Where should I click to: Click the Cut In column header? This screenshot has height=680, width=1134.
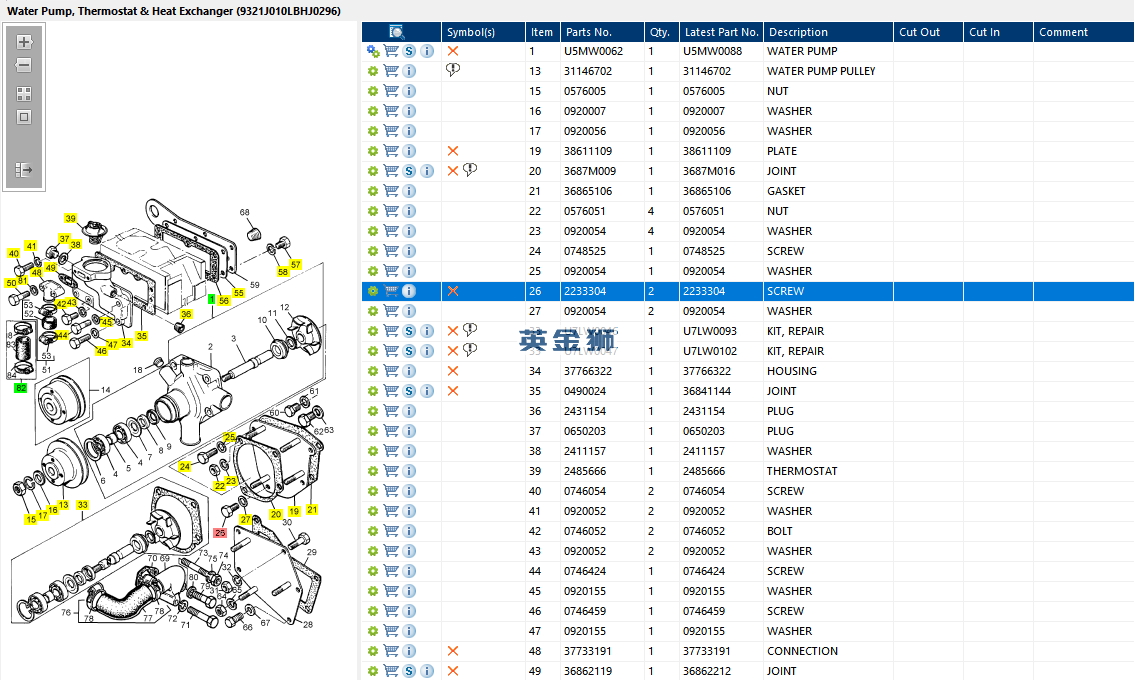984,32
